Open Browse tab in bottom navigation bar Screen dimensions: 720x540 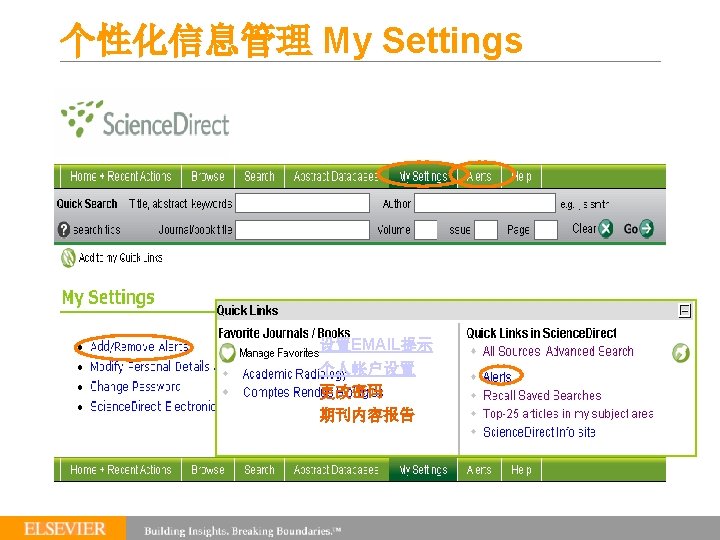[208, 470]
